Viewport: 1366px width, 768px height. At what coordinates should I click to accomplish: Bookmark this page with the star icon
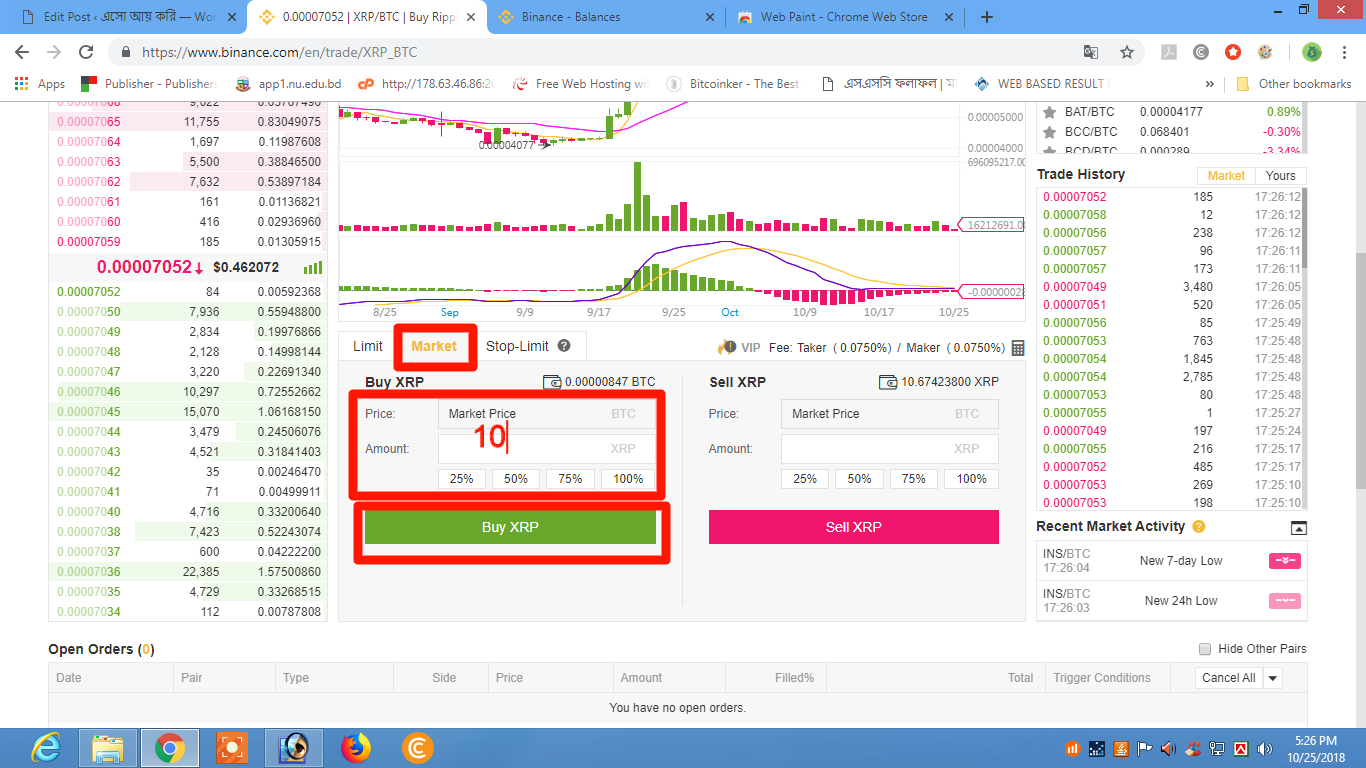1126,52
